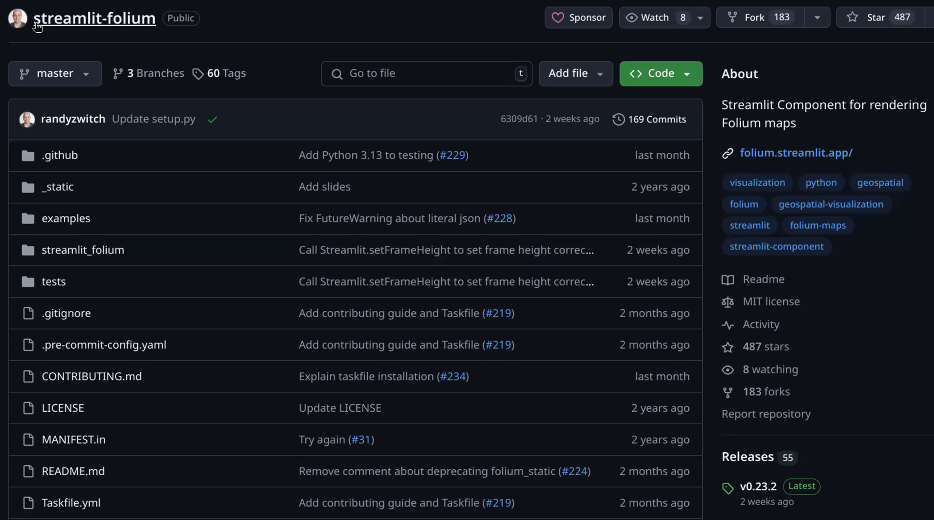The width and height of the screenshot is (934, 520).
Task: Open the README.md file
Action: tap(73, 471)
